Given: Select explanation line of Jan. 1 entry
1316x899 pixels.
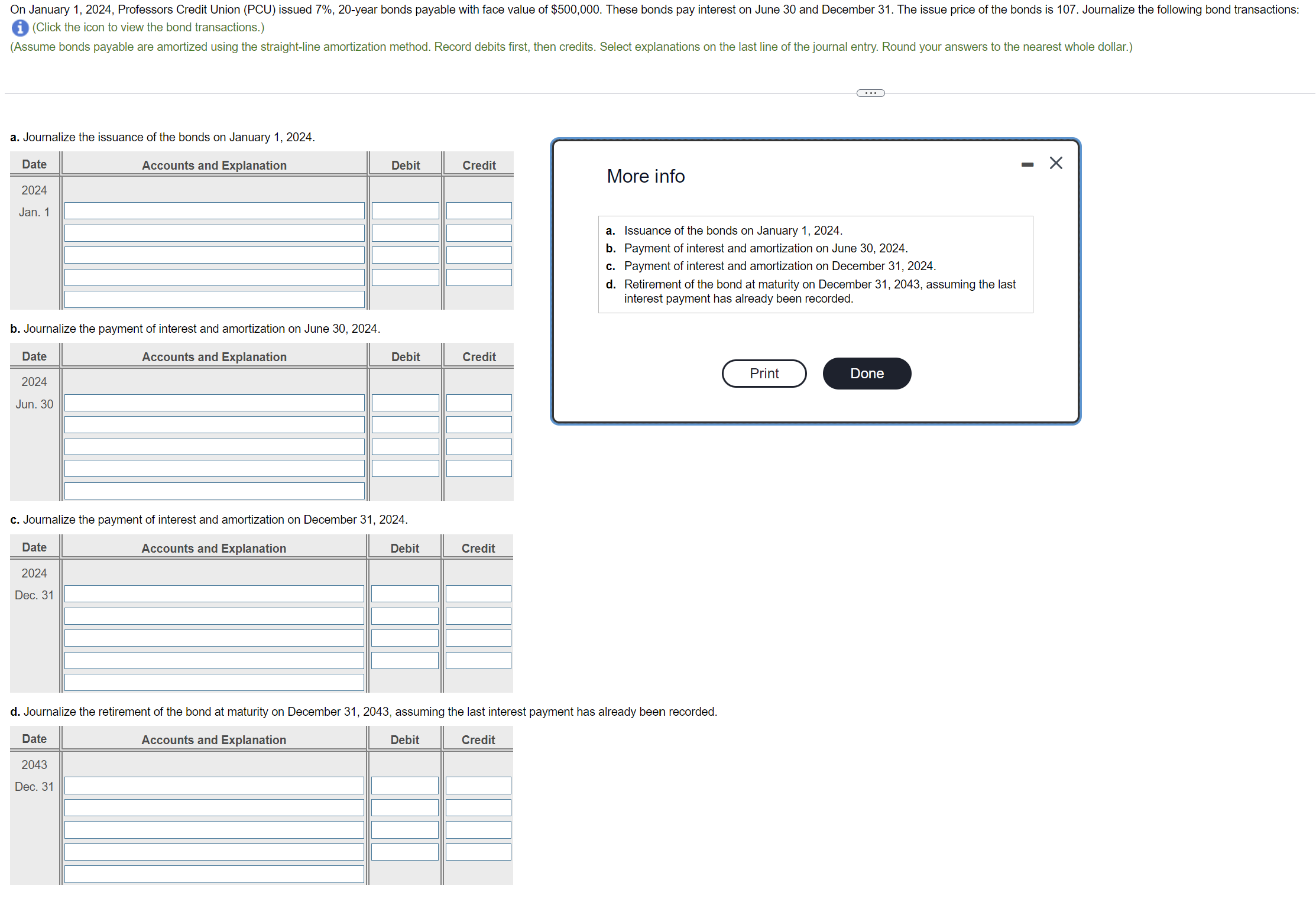Looking at the screenshot, I should 214,299.
